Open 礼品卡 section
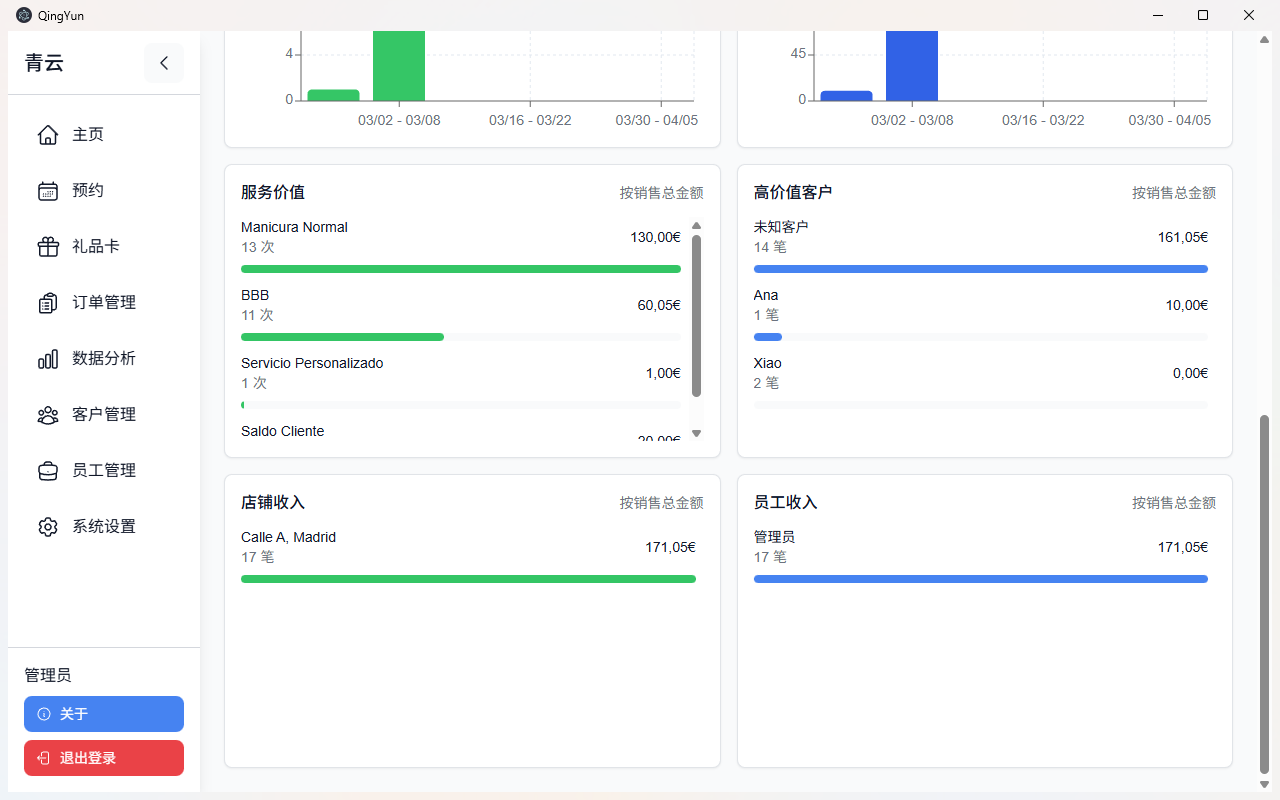The height and width of the screenshot is (800, 1280). [104, 247]
